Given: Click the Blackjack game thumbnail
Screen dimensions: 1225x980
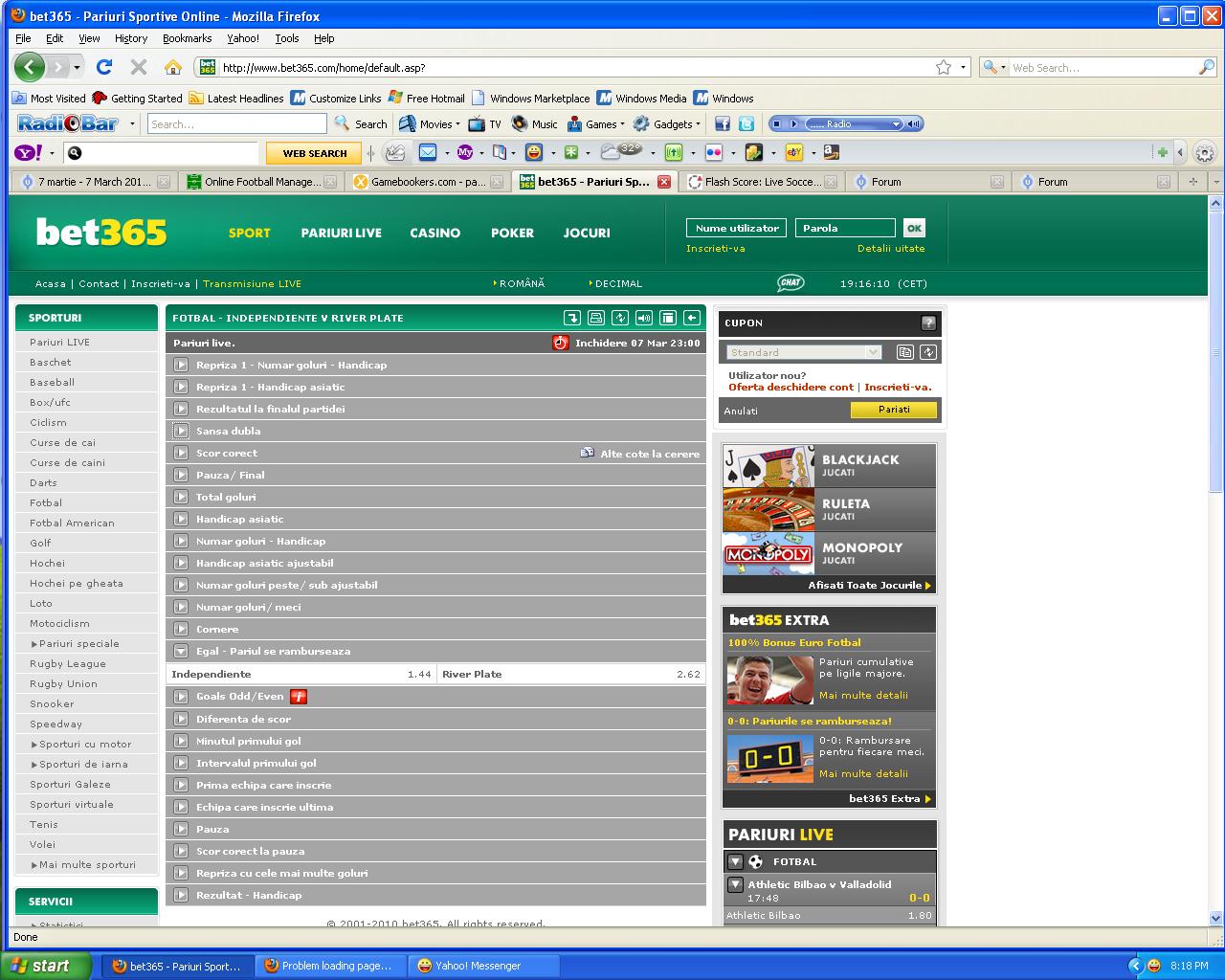Looking at the screenshot, I should pyautogui.click(x=768, y=466).
